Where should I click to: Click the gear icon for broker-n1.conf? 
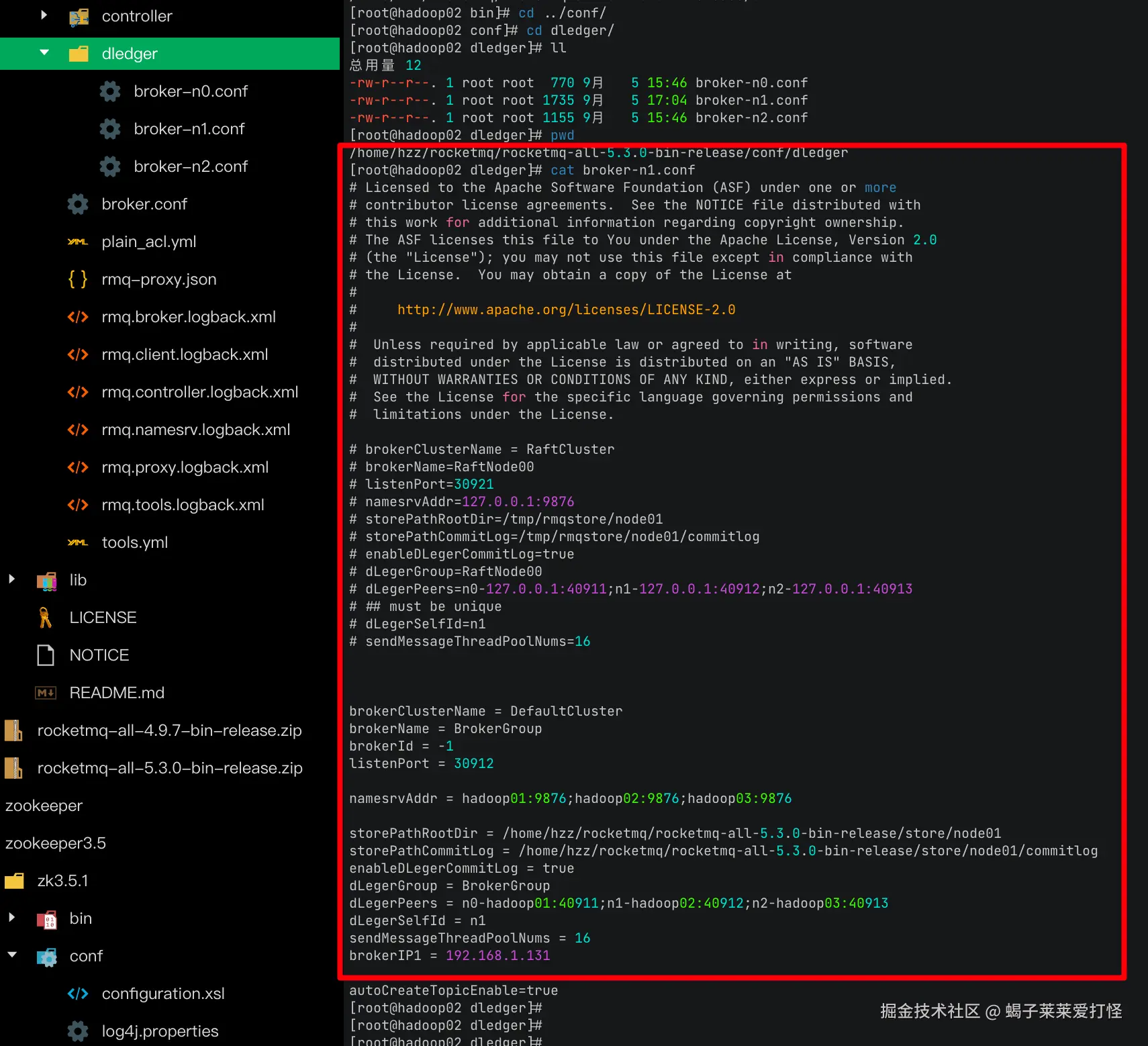(x=110, y=129)
